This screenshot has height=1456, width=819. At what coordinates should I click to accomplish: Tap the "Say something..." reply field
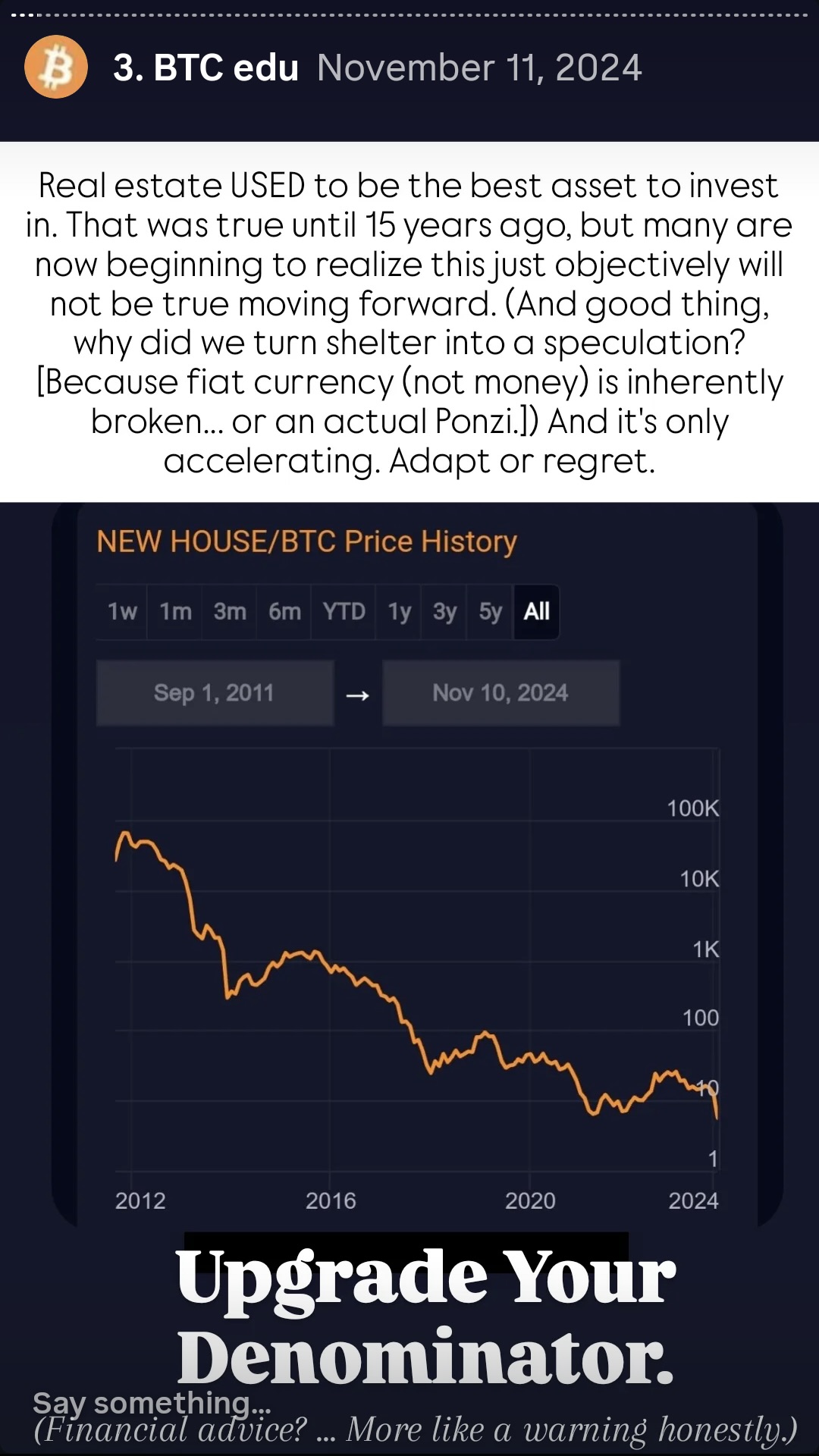(152, 1403)
